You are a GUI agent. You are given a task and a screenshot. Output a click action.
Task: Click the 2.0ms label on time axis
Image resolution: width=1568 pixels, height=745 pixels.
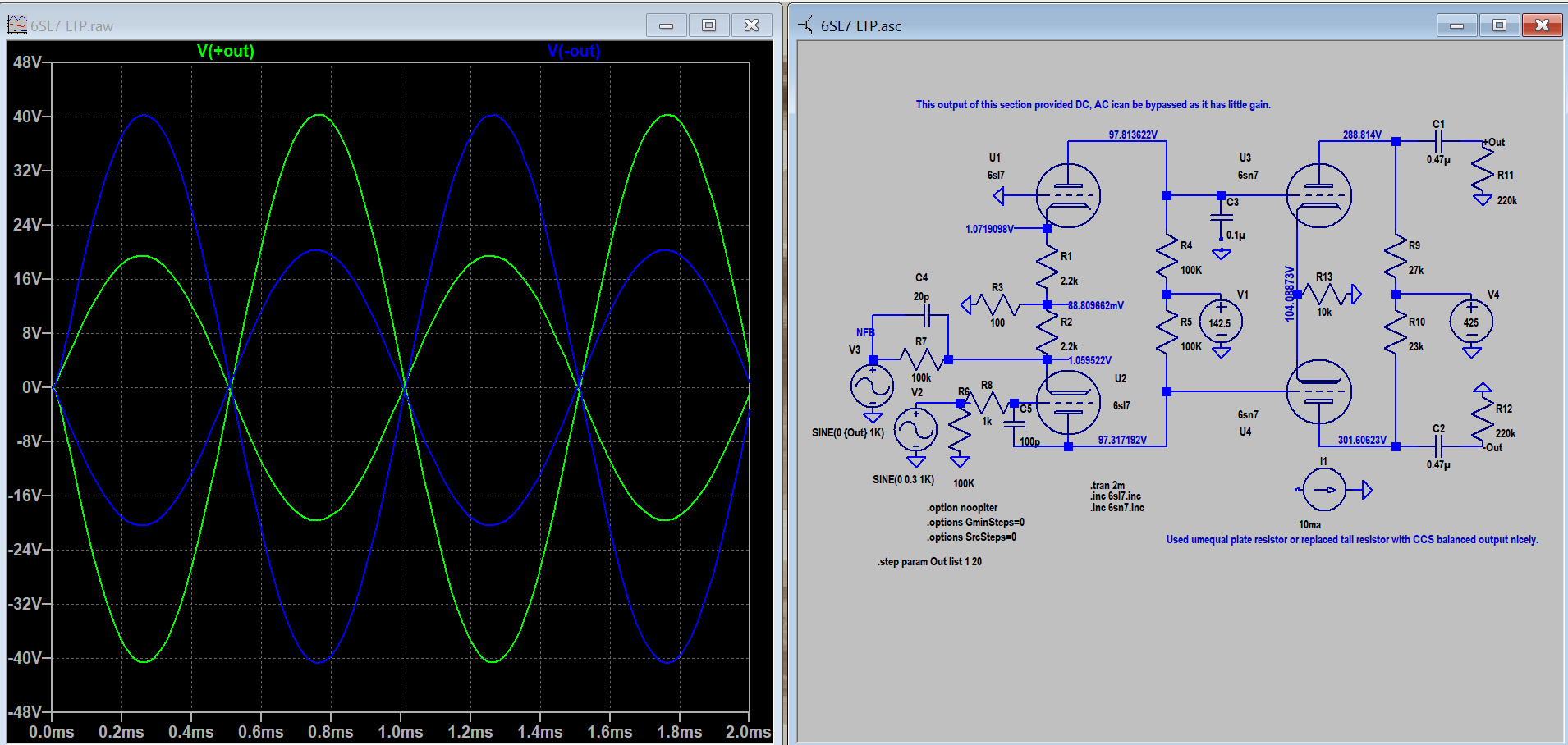(748, 732)
